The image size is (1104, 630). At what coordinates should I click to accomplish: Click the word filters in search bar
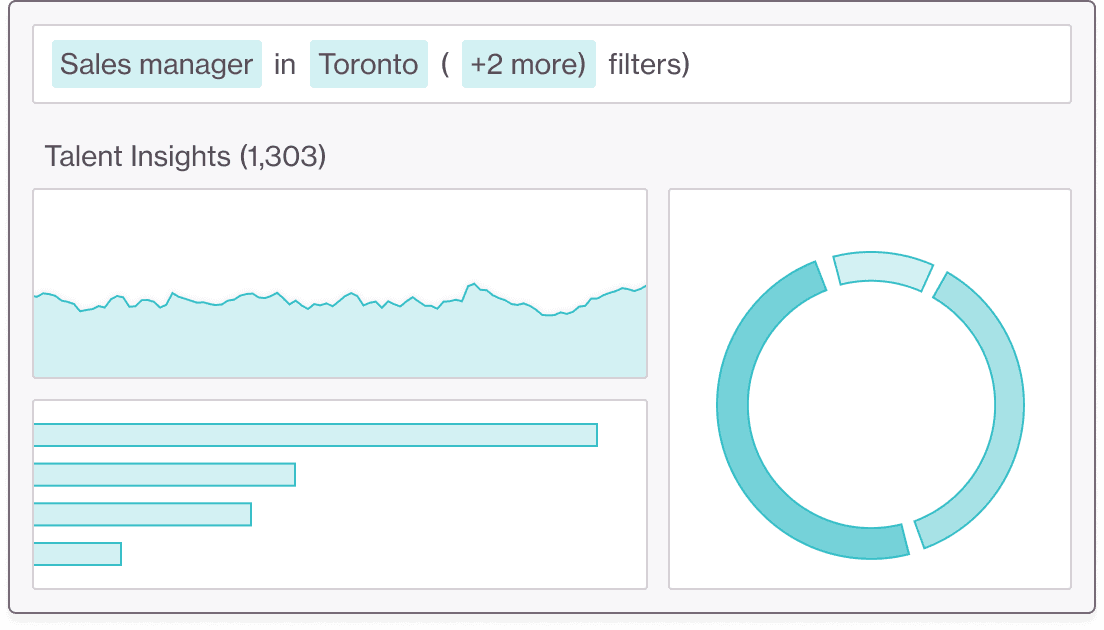tap(648, 65)
